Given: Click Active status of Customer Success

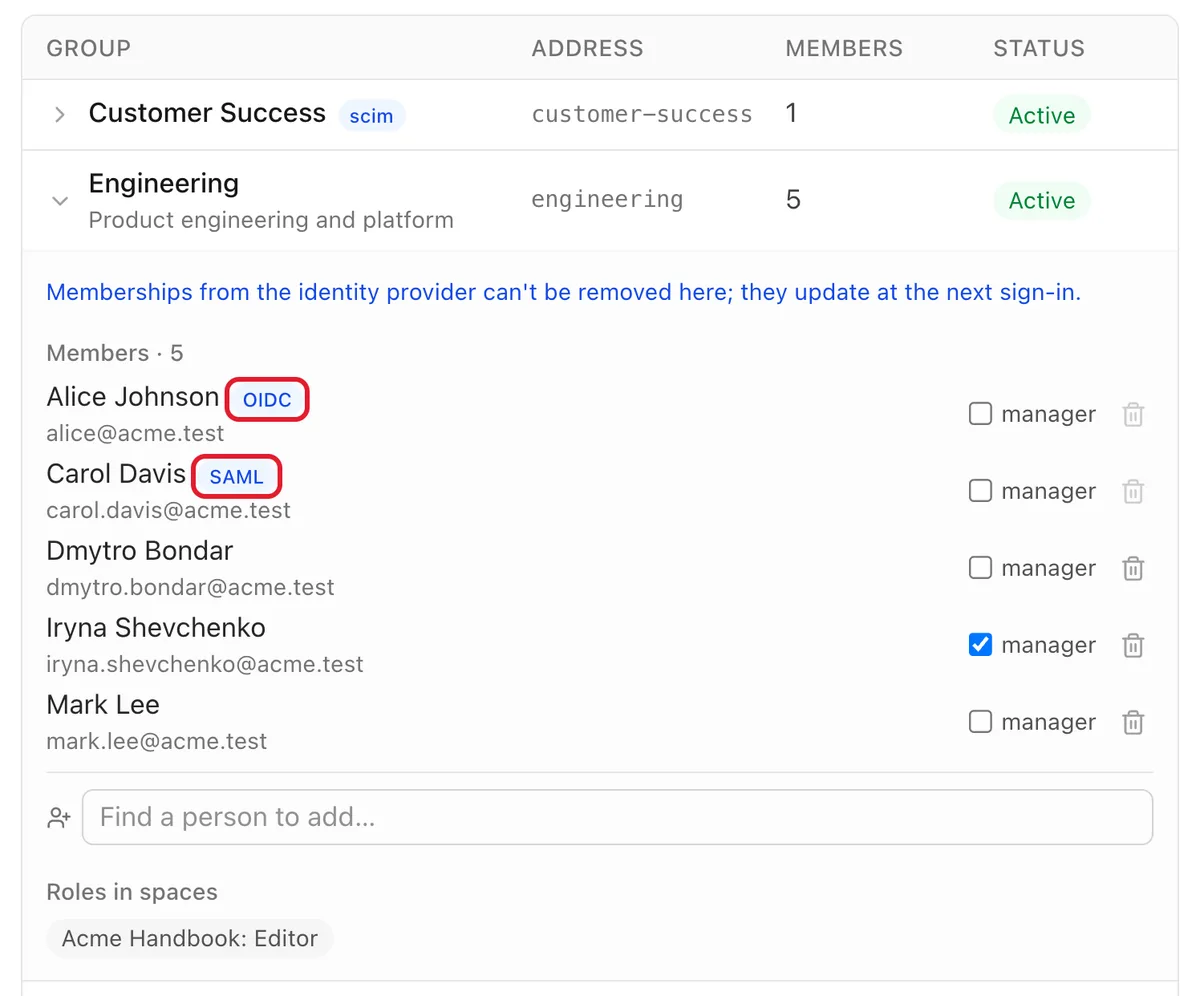Looking at the screenshot, I should [1041, 116].
